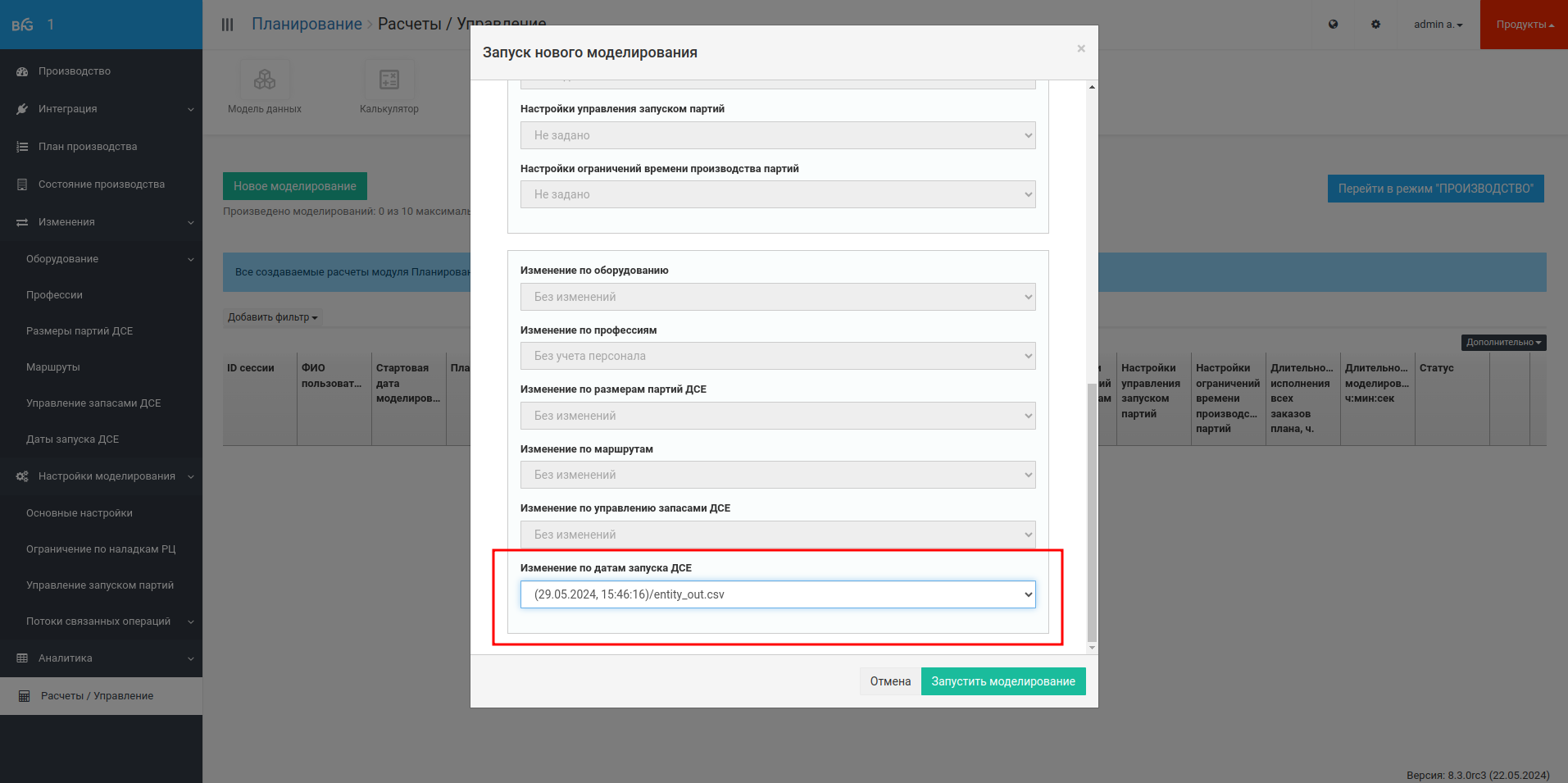Click the modal vertical scrollbar thumb
The height and width of the screenshot is (783, 1568).
point(1091,512)
